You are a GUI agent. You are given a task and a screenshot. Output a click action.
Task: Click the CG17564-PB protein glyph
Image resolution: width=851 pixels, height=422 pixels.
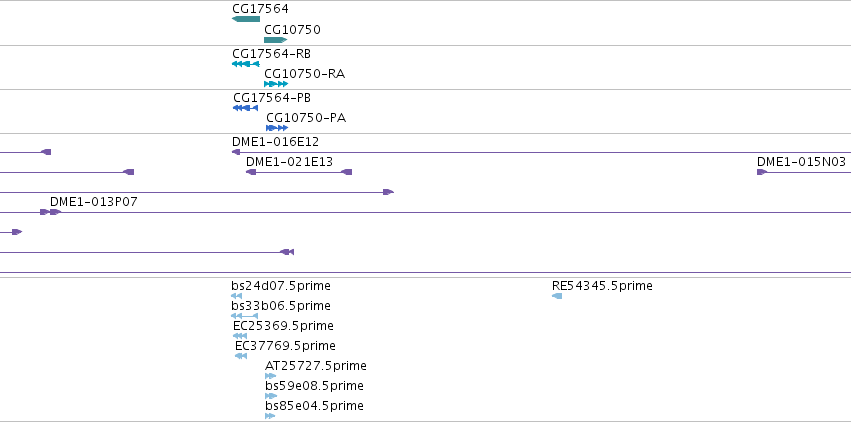coord(245,108)
